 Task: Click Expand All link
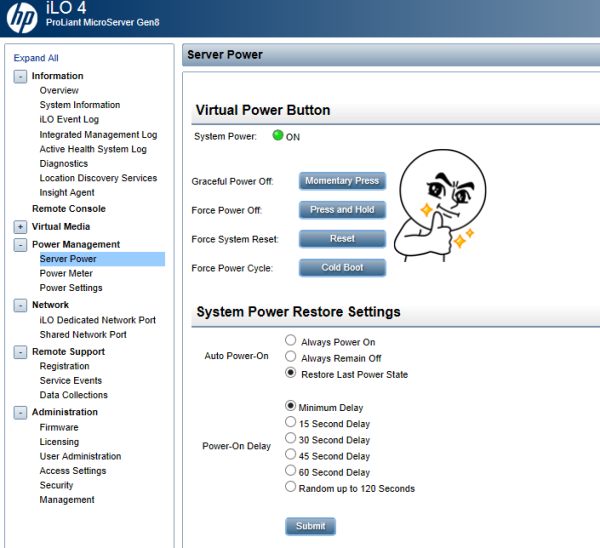pos(36,58)
